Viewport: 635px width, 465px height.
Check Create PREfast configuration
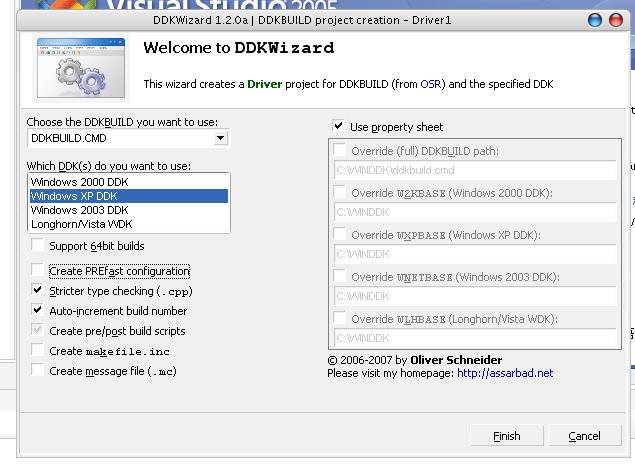(38, 270)
